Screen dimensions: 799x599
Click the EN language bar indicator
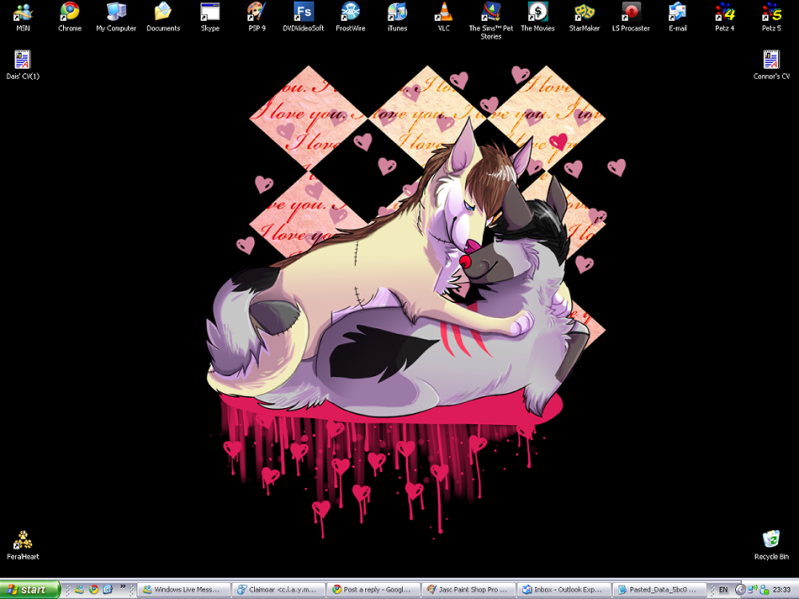[x=723, y=590]
